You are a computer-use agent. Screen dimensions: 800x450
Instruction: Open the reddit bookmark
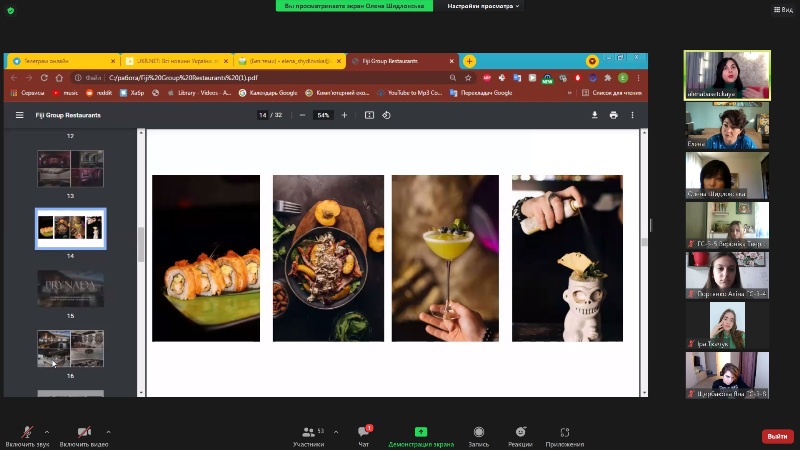99,93
